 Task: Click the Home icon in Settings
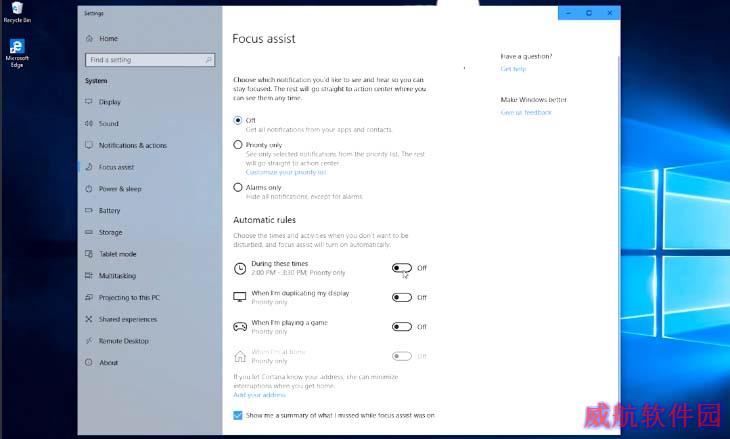tap(89, 38)
